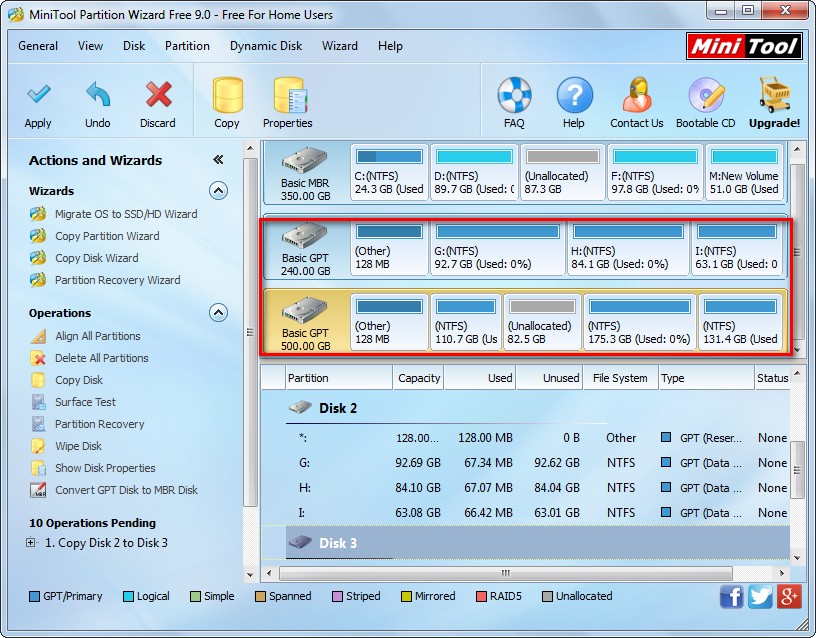This screenshot has height=638, width=816.
Task: Open the Properties toolbar icon
Action: click(290, 95)
